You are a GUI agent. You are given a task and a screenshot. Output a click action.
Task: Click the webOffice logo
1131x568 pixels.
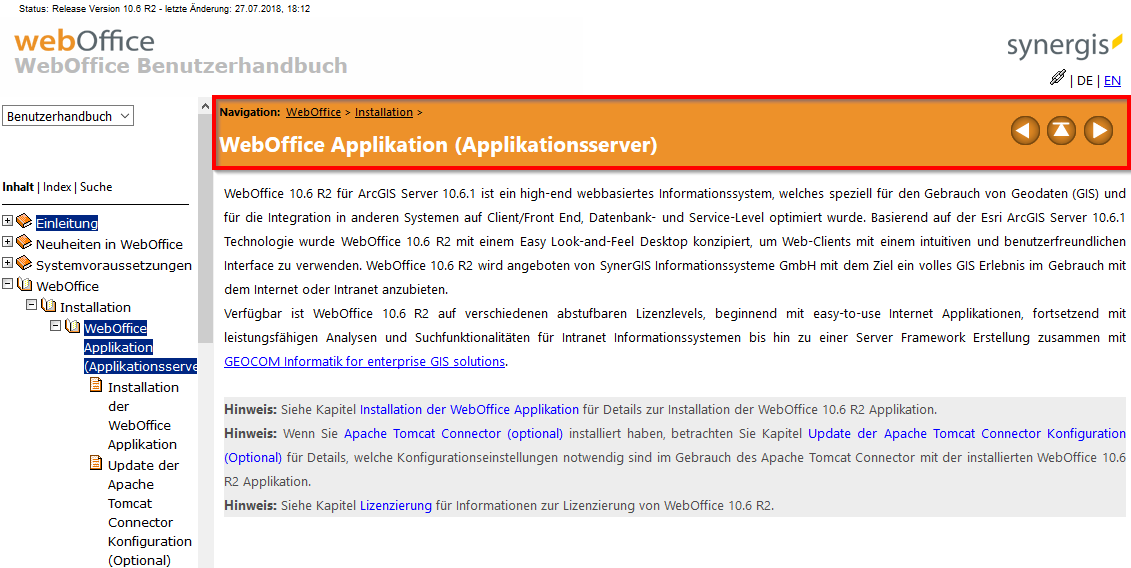click(85, 42)
